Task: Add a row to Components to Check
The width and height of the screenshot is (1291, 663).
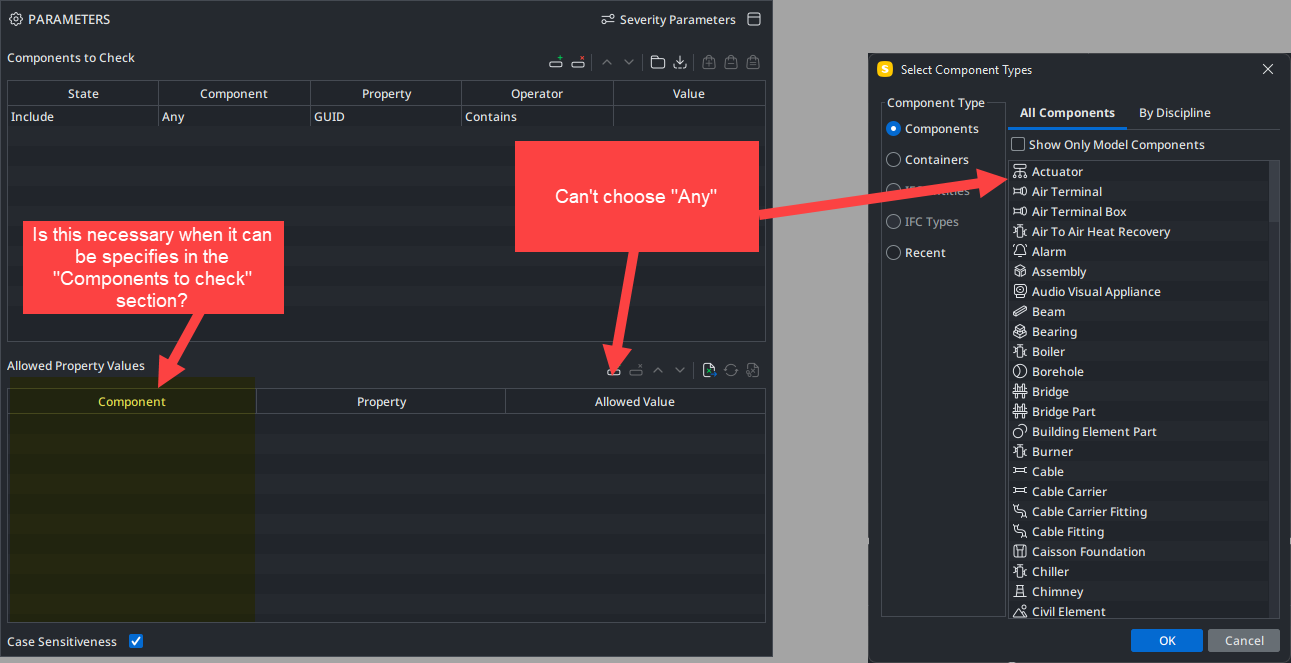Action: 556,62
